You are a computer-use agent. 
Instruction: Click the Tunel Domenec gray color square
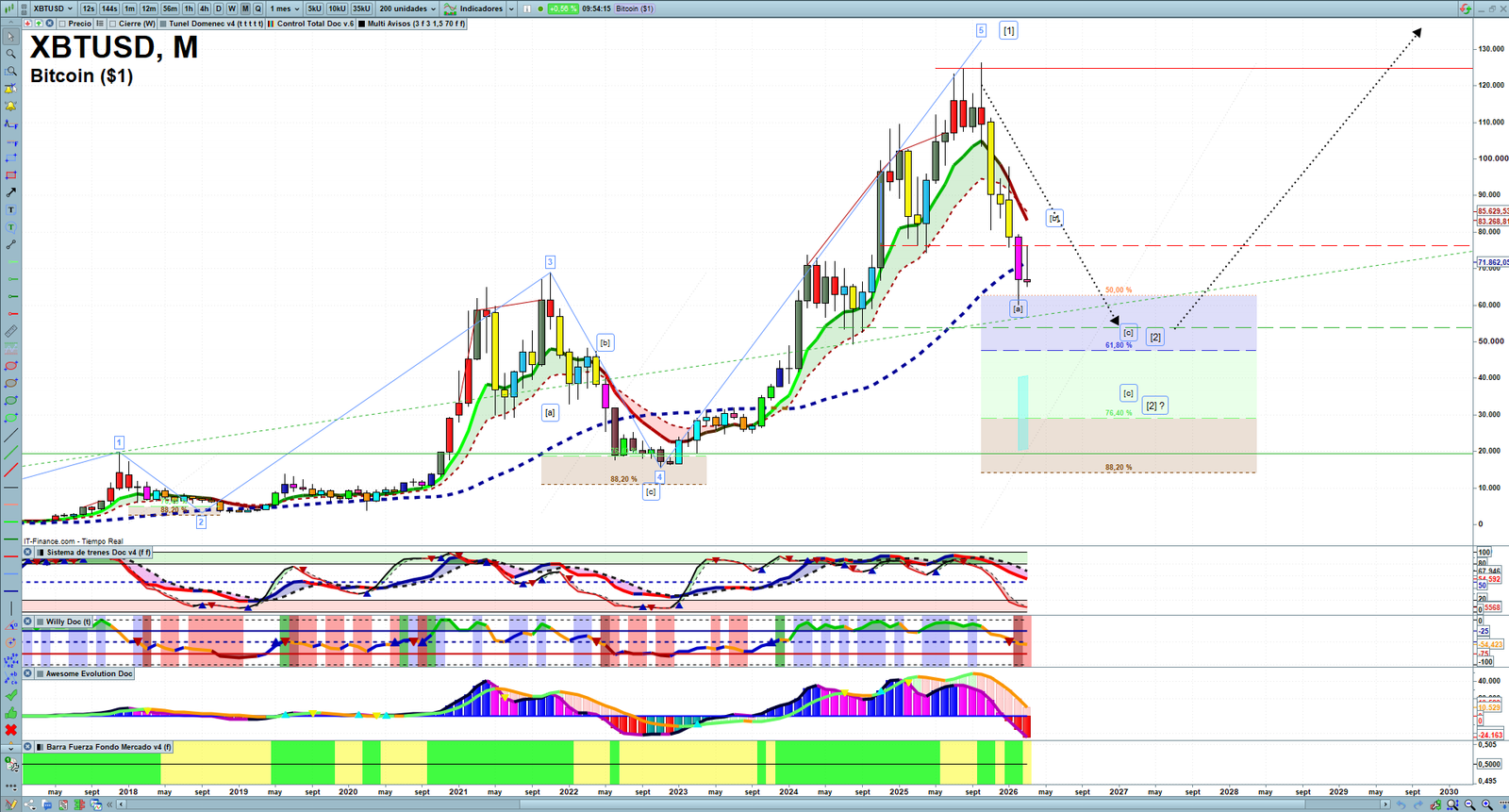(x=164, y=24)
